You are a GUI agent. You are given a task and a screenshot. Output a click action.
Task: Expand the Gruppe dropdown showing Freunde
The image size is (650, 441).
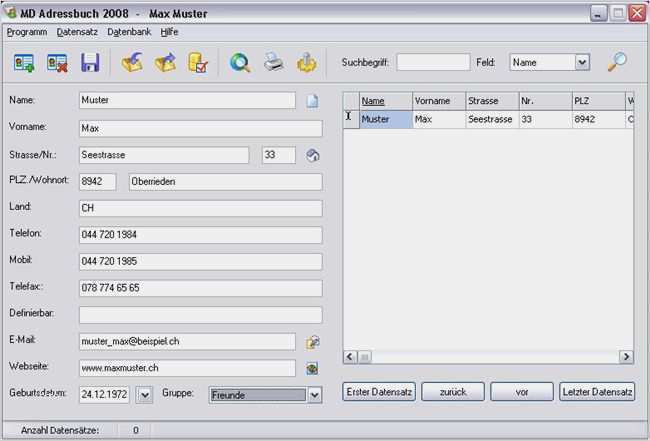[314, 395]
